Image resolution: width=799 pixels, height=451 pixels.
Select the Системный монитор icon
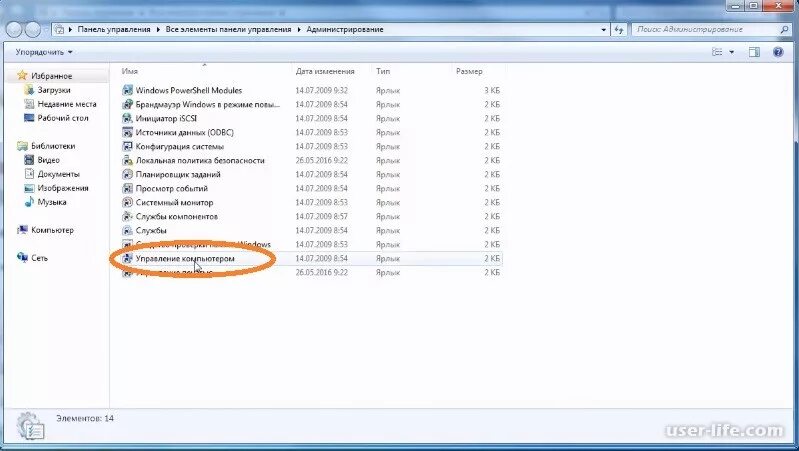(127, 202)
